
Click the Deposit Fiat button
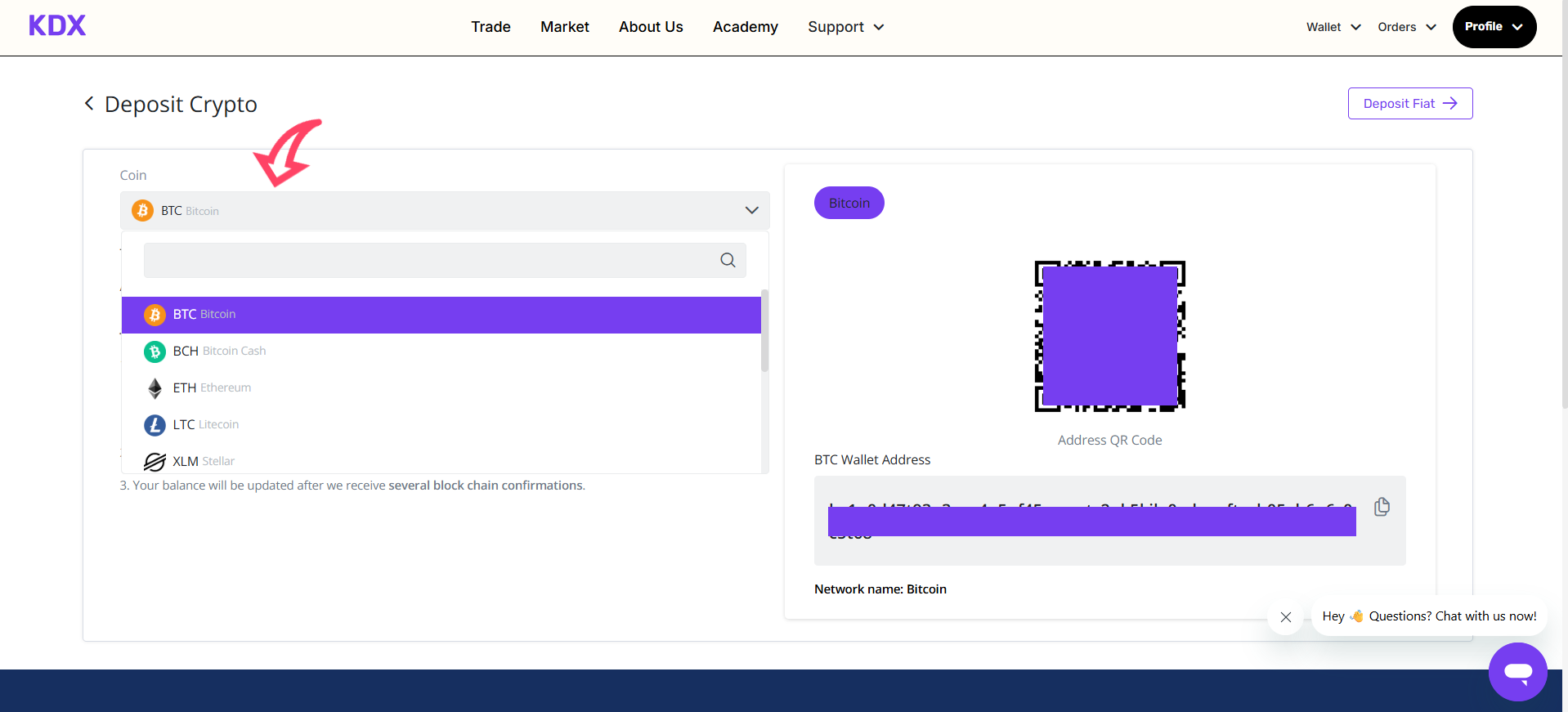click(x=1410, y=103)
